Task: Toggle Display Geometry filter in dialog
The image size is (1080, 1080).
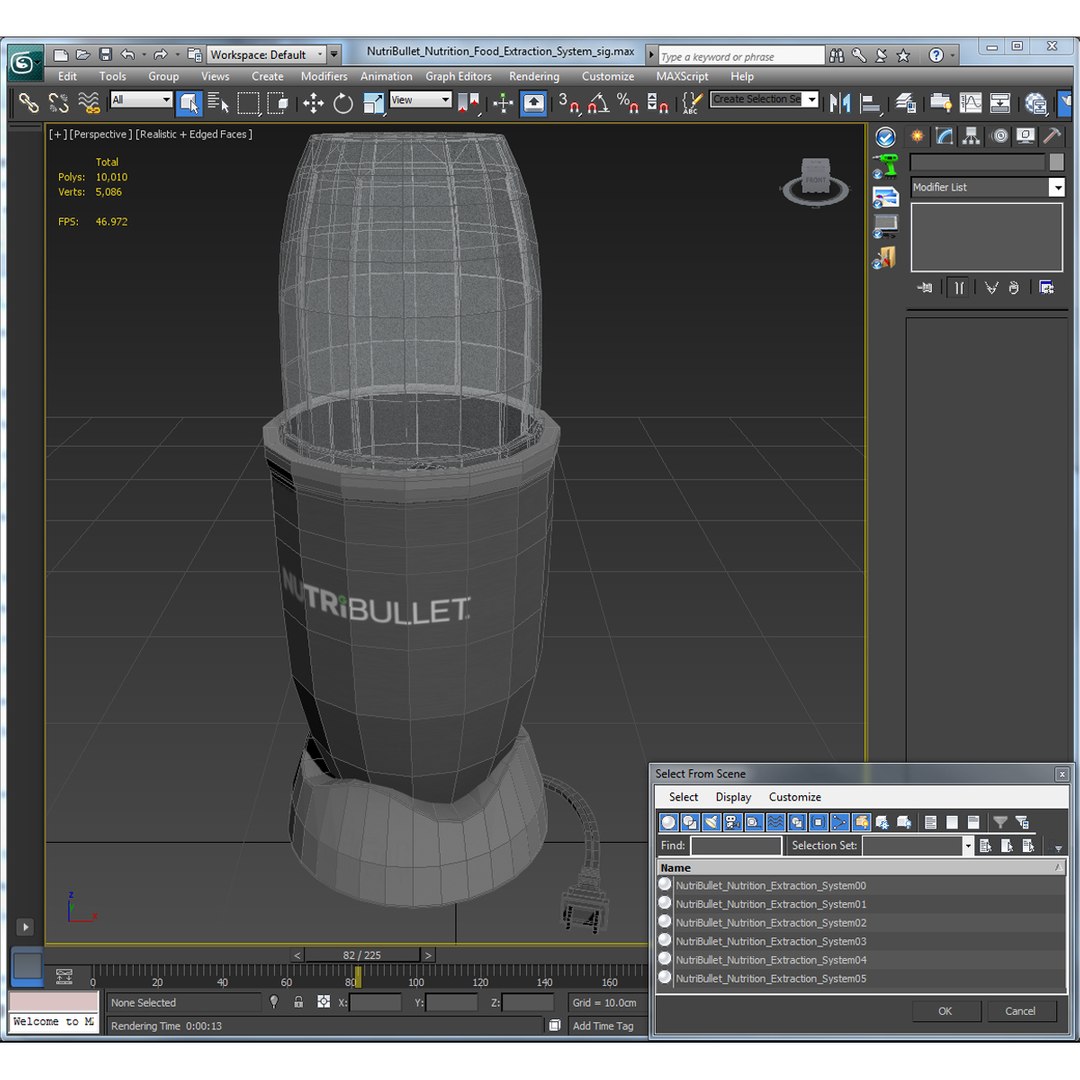Action: pos(668,822)
